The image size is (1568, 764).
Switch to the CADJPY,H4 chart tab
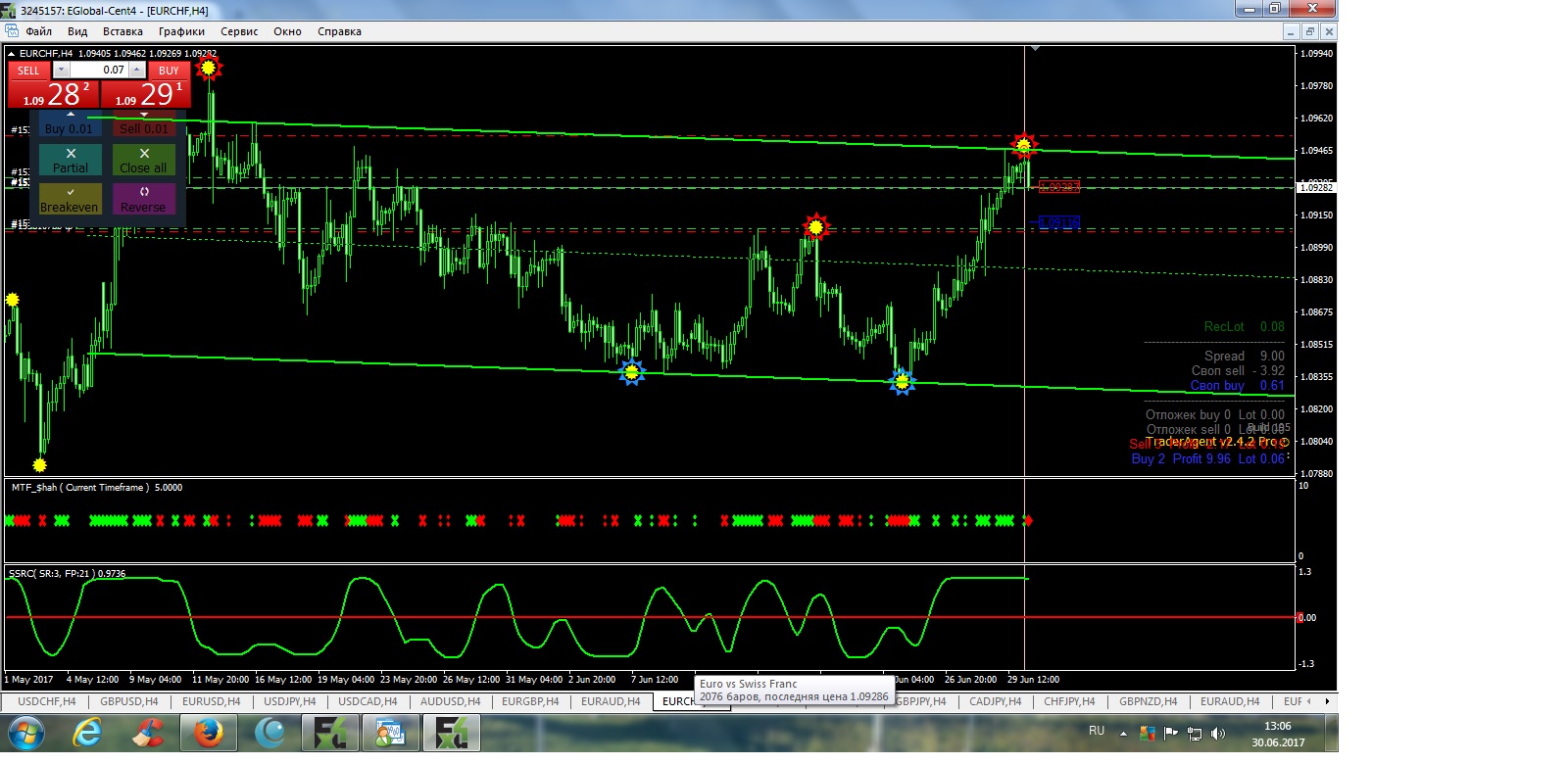(x=995, y=701)
